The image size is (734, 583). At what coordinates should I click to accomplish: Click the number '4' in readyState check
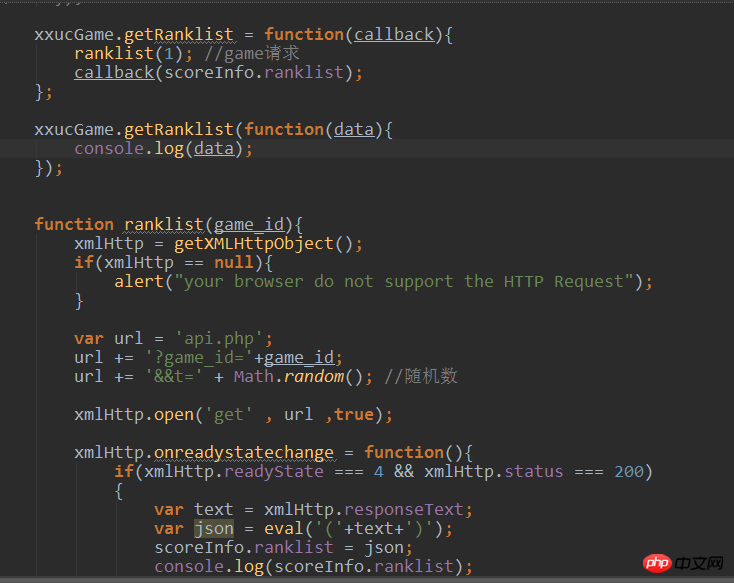pos(379,472)
